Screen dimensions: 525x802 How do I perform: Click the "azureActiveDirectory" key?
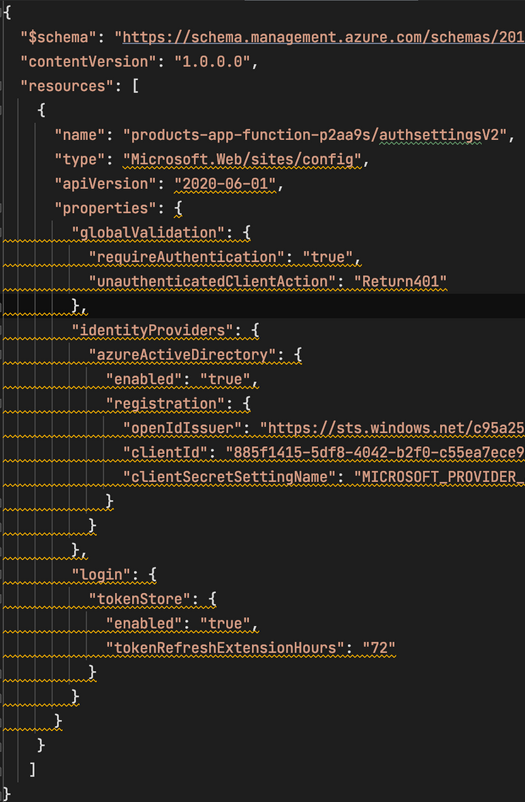click(x=182, y=355)
